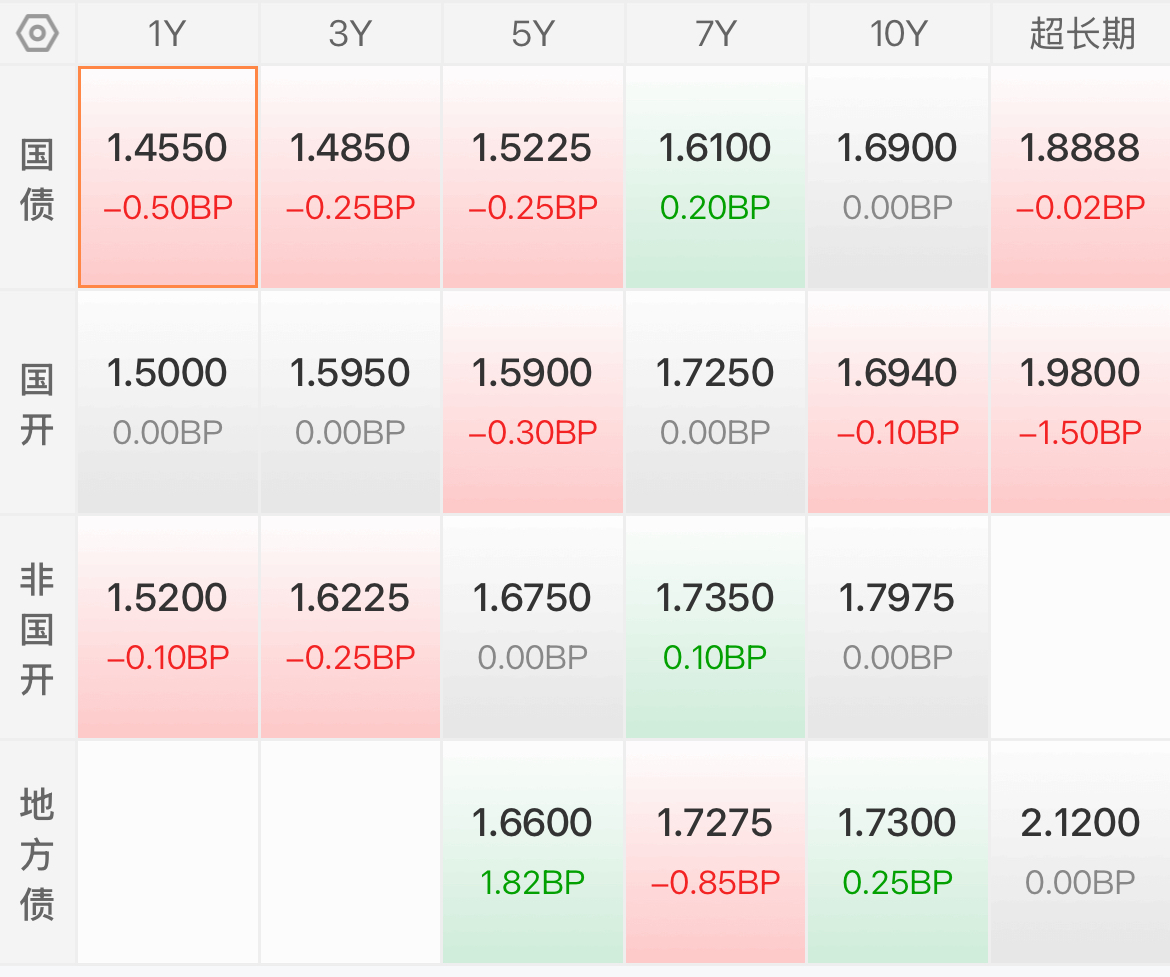Open highlighted 国债 1Y cell 1.4550
The height and width of the screenshot is (977, 1170).
[x=168, y=177]
